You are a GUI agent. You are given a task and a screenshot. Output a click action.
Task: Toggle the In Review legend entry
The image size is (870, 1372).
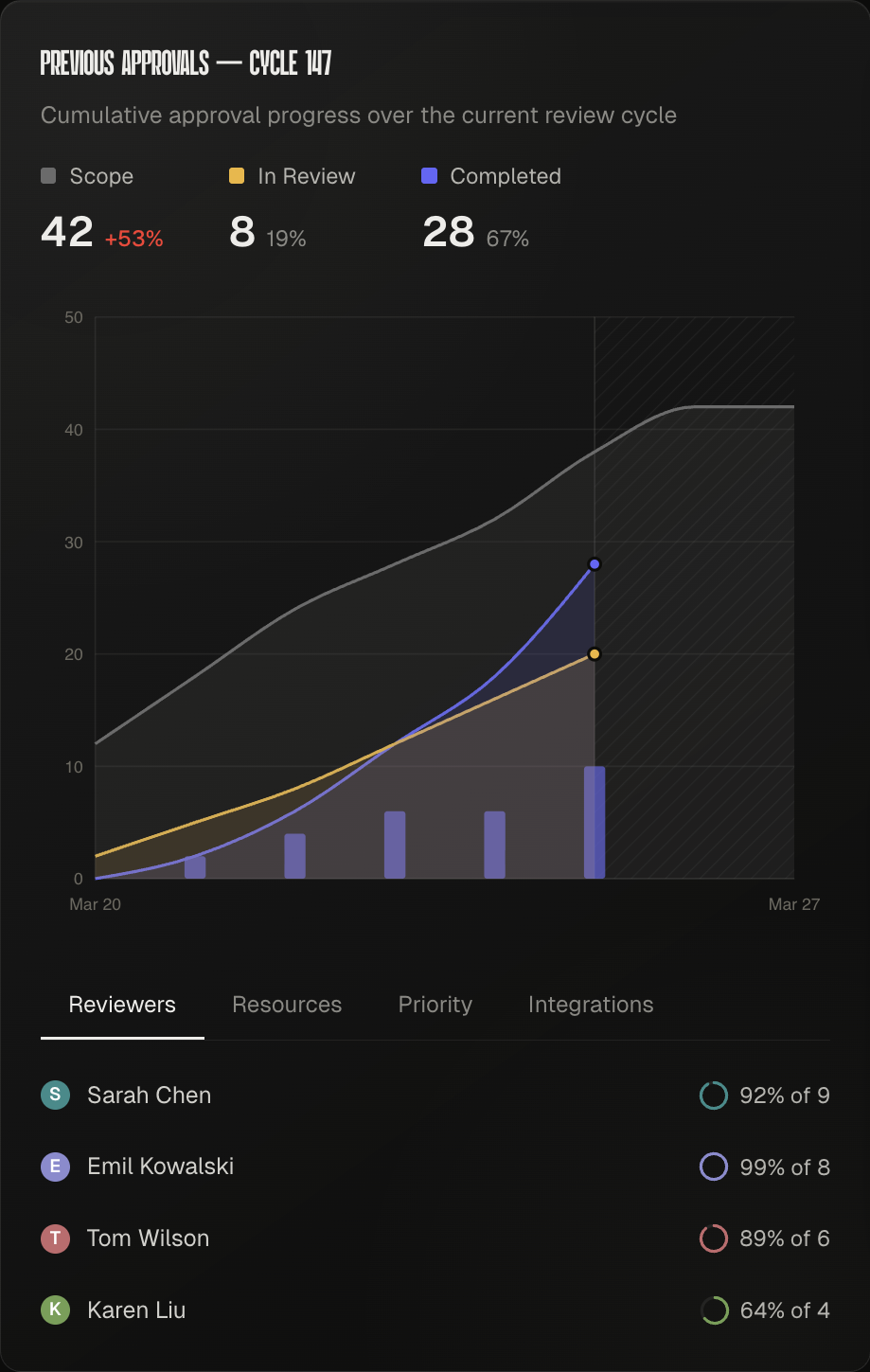tap(291, 176)
